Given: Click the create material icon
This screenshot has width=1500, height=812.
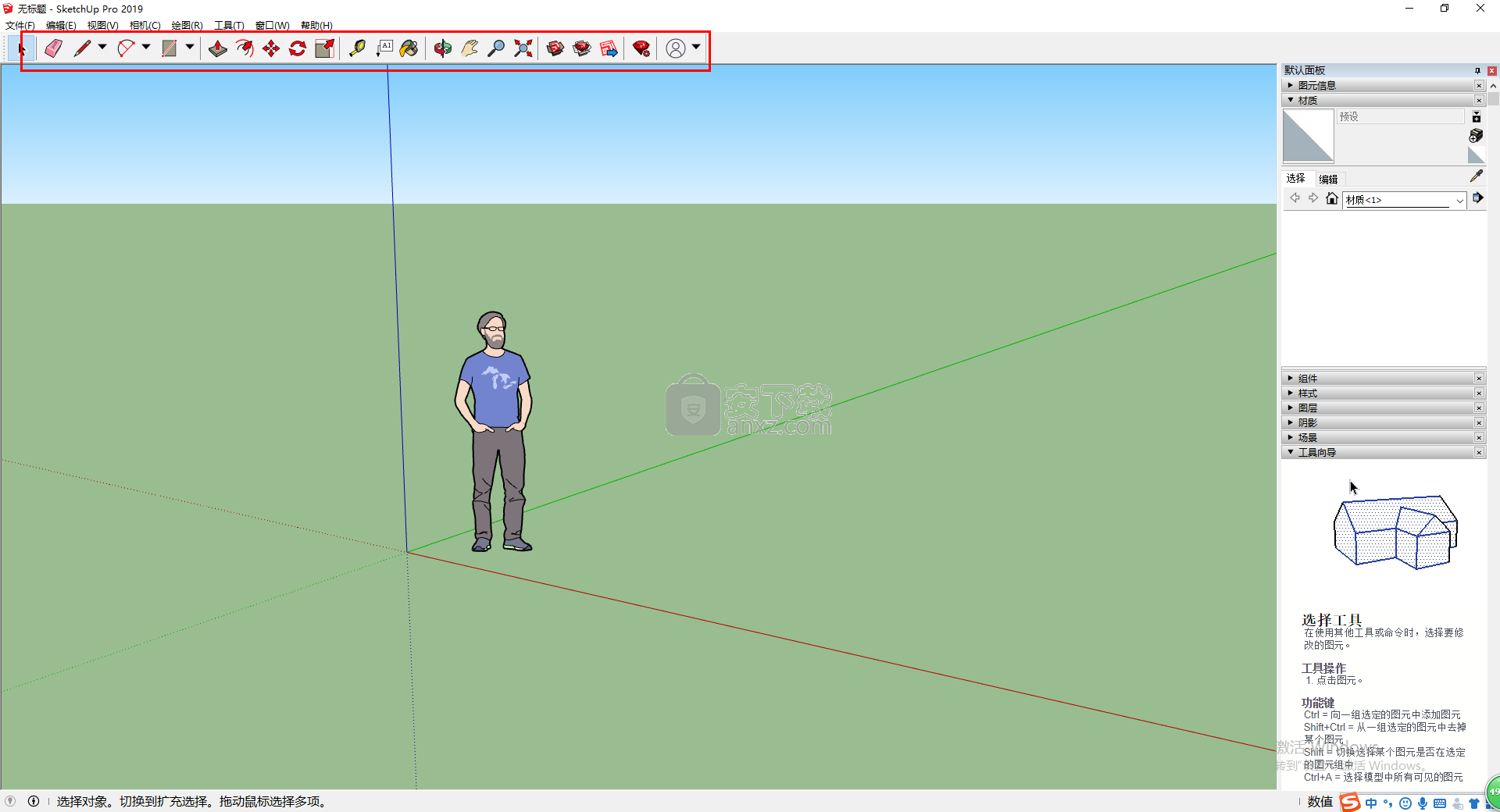Looking at the screenshot, I should pos(1476,136).
